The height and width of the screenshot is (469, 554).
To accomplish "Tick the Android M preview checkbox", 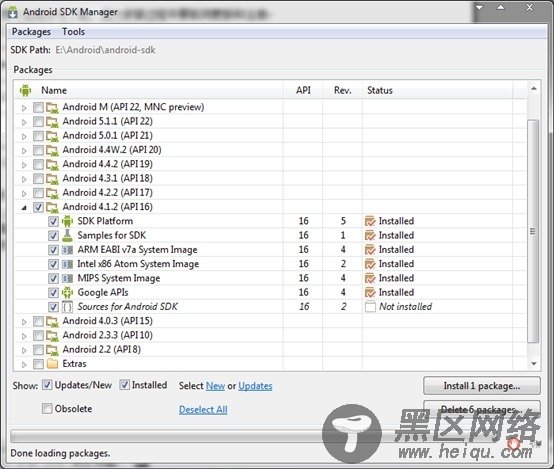I will coord(39,107).
